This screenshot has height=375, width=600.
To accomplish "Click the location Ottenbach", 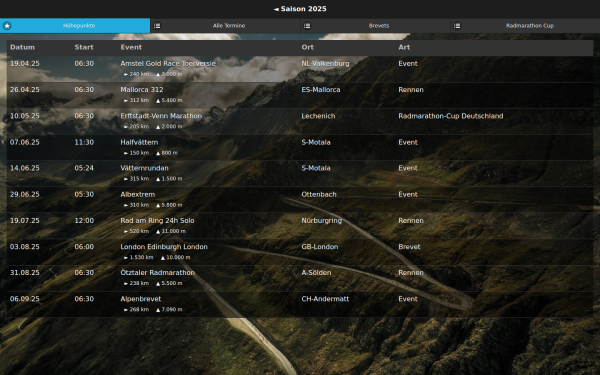I will coord(319,194).
